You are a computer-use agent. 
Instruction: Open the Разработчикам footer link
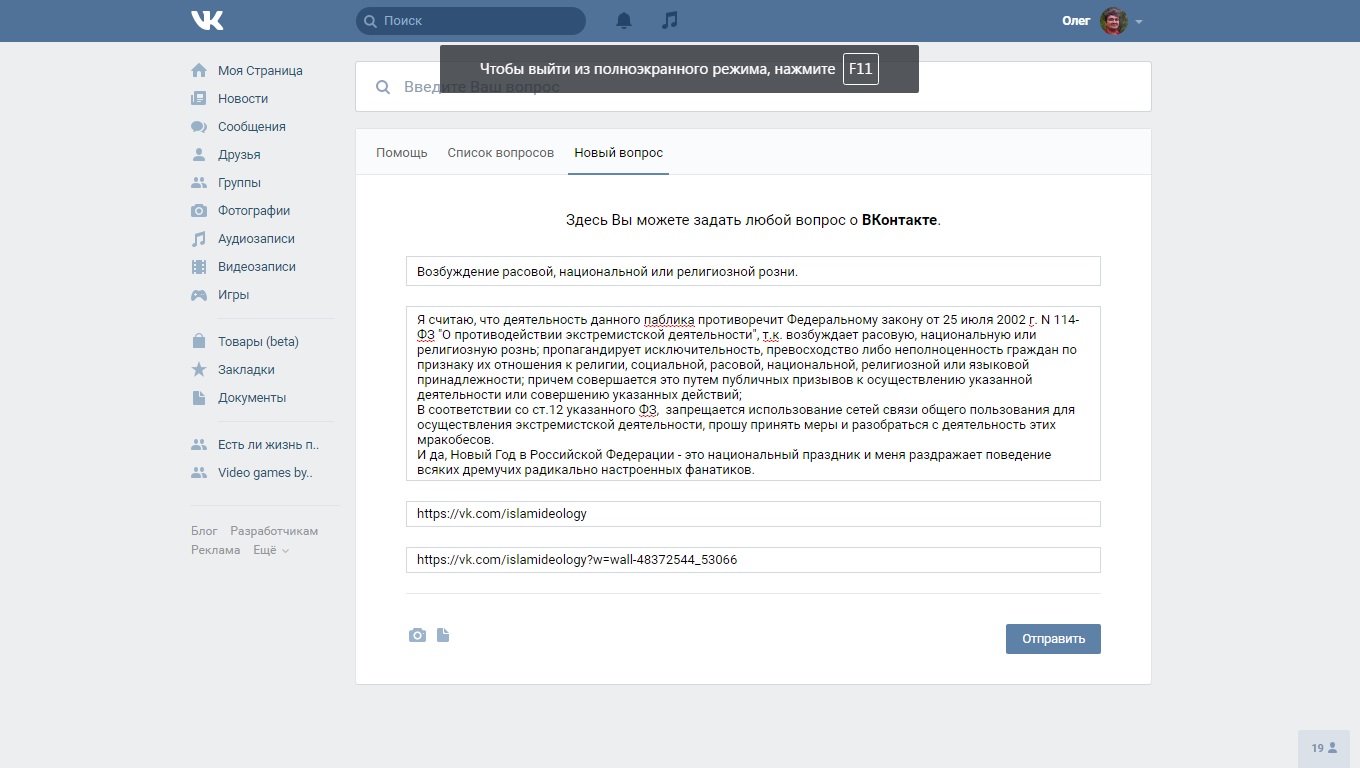[x=274, y=531]
